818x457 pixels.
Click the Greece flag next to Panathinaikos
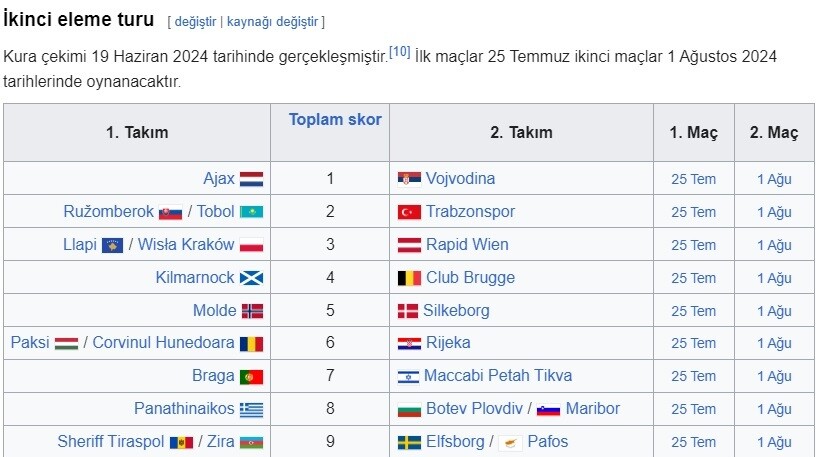[x=251, y=410]
